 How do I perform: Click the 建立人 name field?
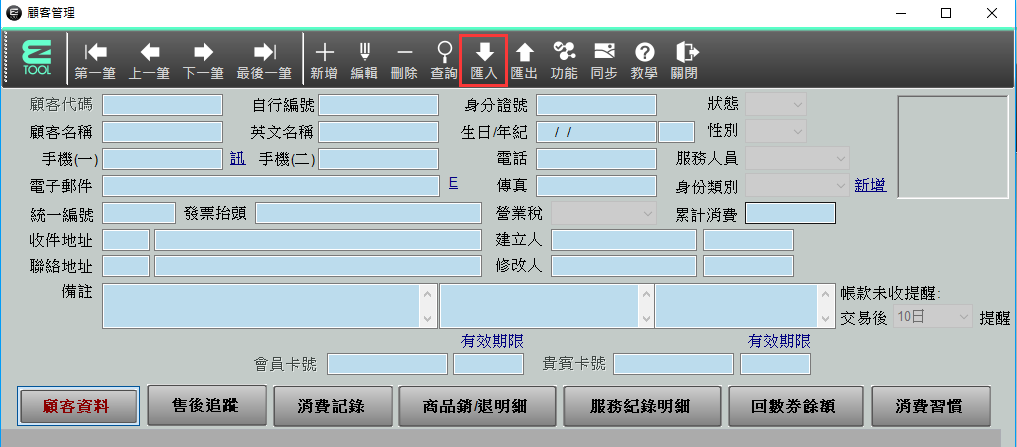click(624, 240)
